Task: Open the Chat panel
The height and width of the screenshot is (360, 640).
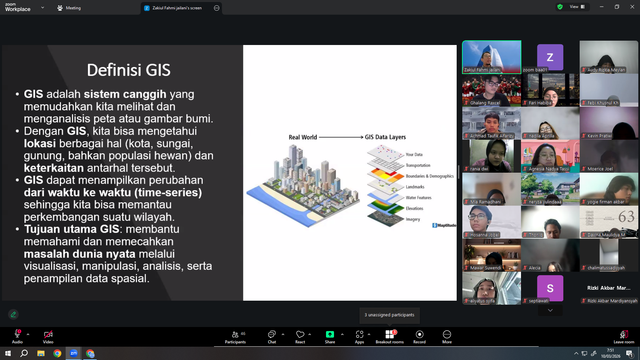Action: (x=272, y=337)
